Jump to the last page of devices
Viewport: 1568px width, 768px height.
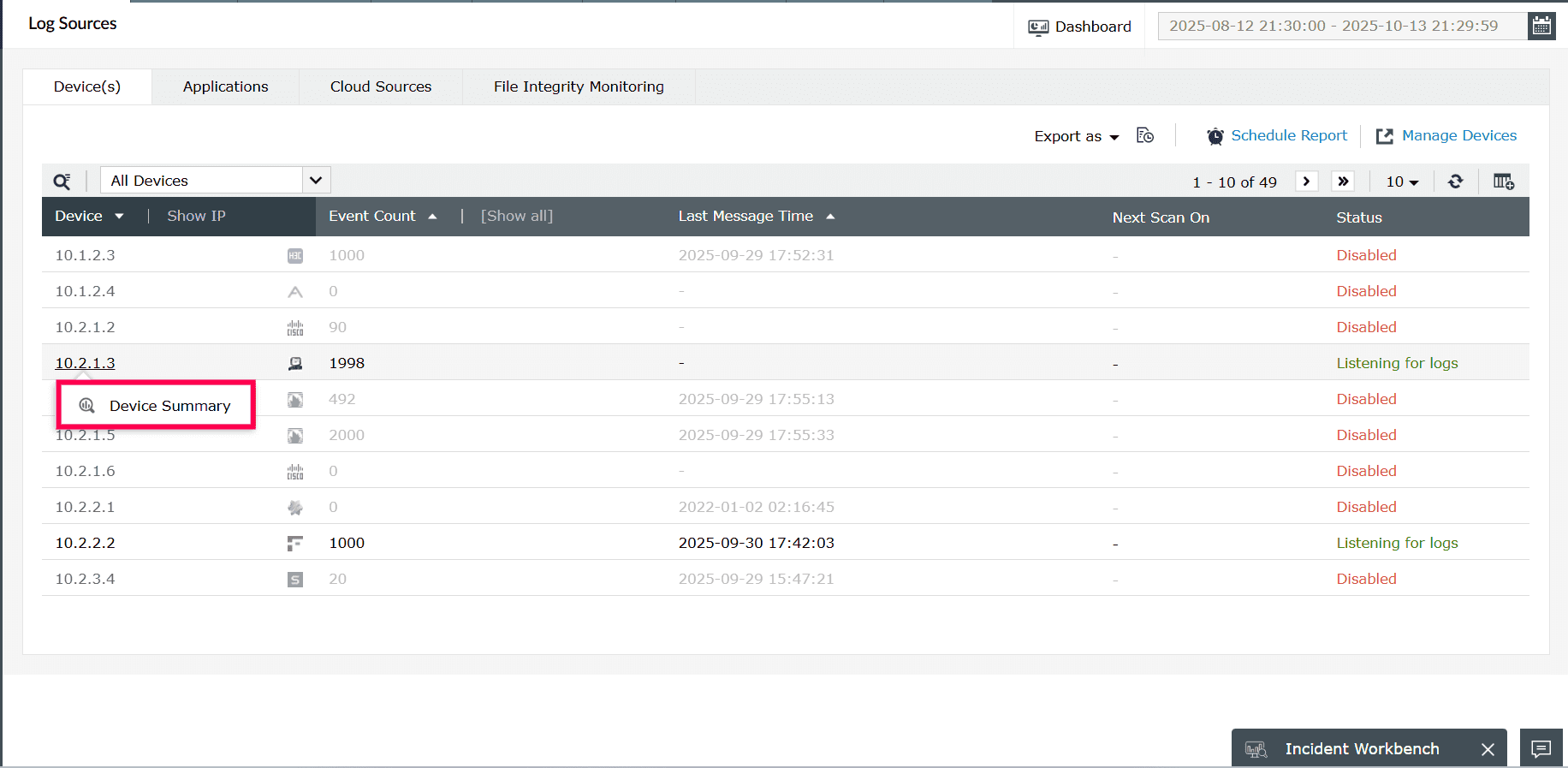[x=1343, y=182]
